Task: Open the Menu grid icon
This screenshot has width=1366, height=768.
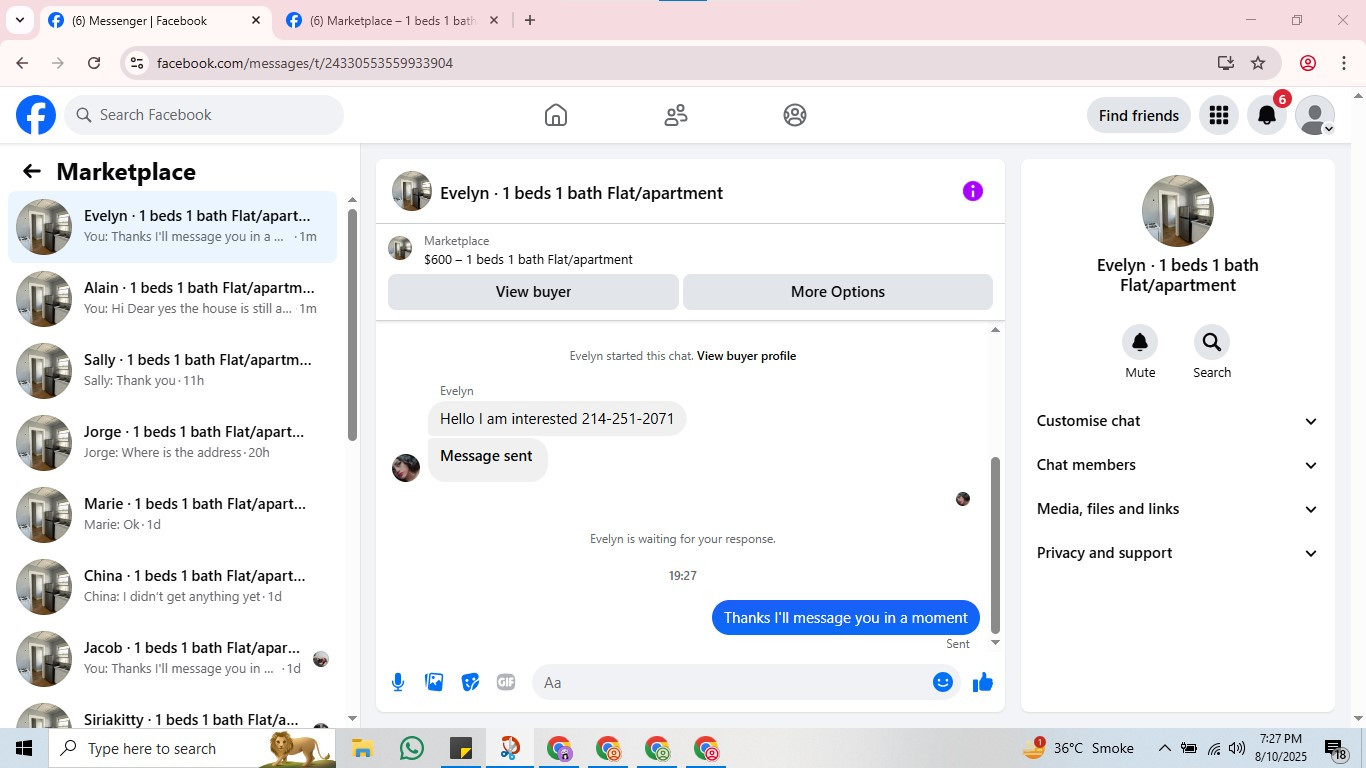Action: click(x=1218, y=115)
